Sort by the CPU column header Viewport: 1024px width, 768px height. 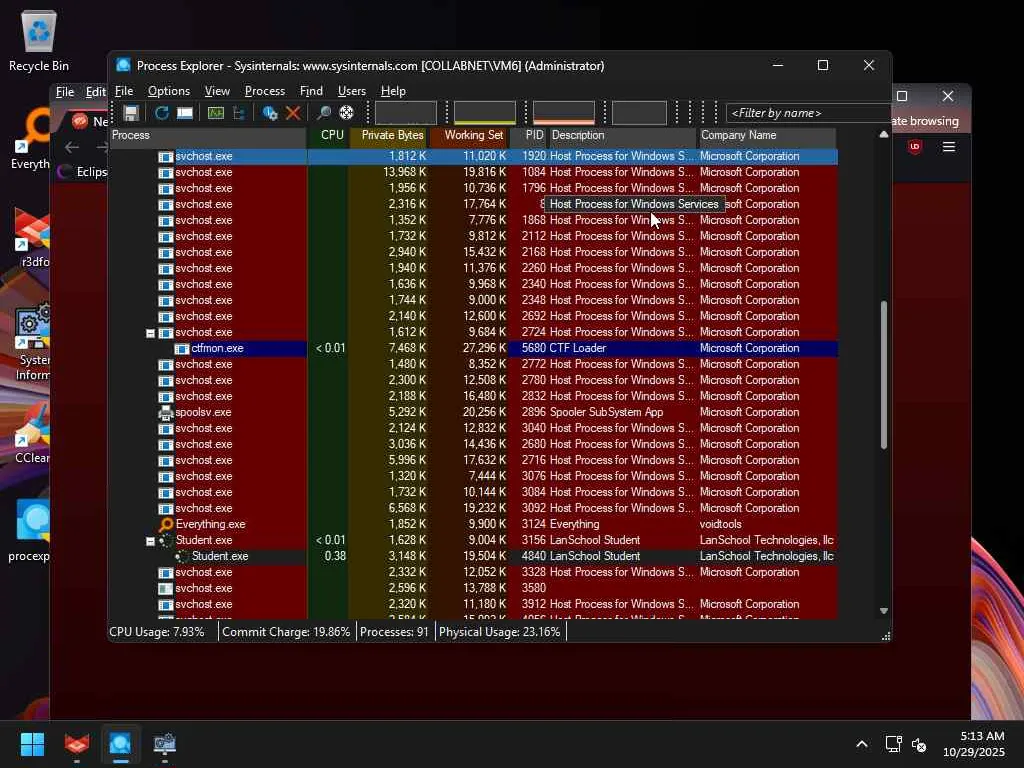pyautogui.click(x=327, y=136)
